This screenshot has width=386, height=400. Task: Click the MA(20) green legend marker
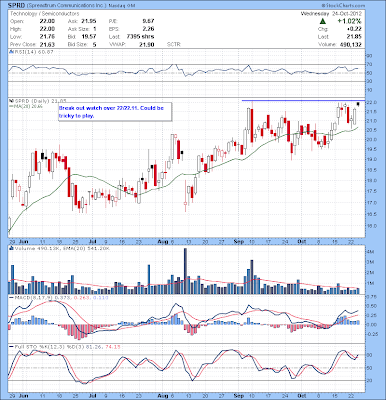pos(11,106)
